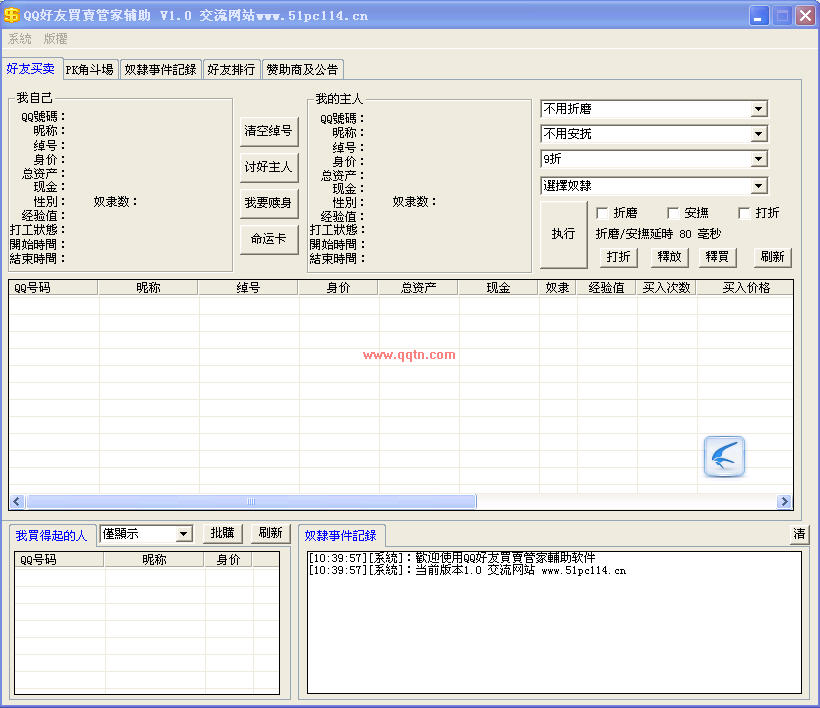This screenshot has height=708, width=820.
Task: Click the 清空绰号 button
Action: 269,131
